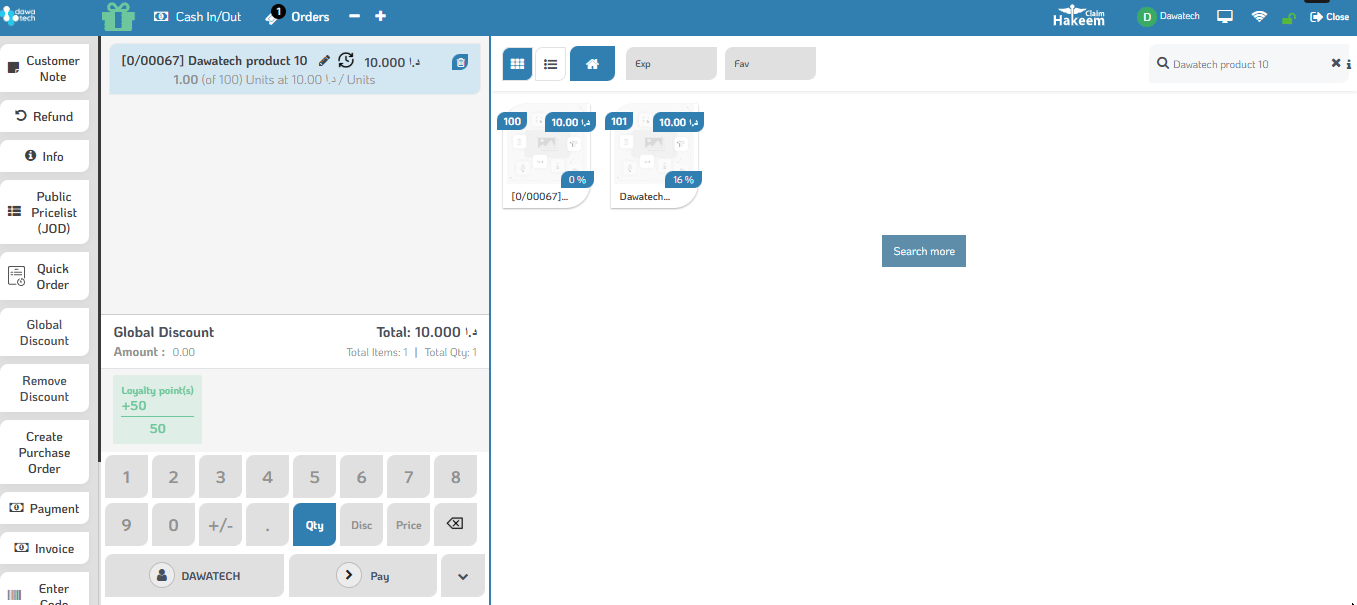
Task: Open the gift rewards icon
Action: (118, 17)
